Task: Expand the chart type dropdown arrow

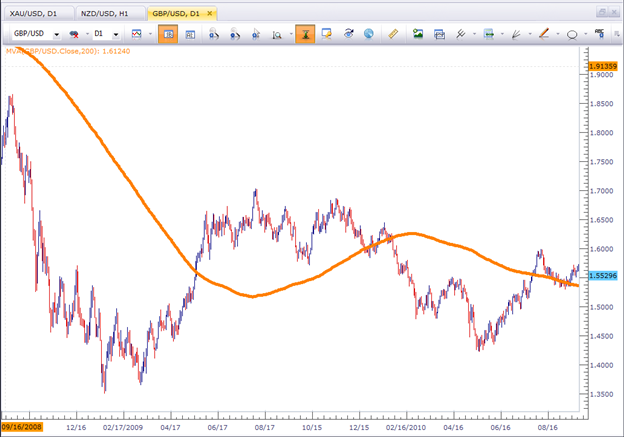Action: [x=150, y=34]
